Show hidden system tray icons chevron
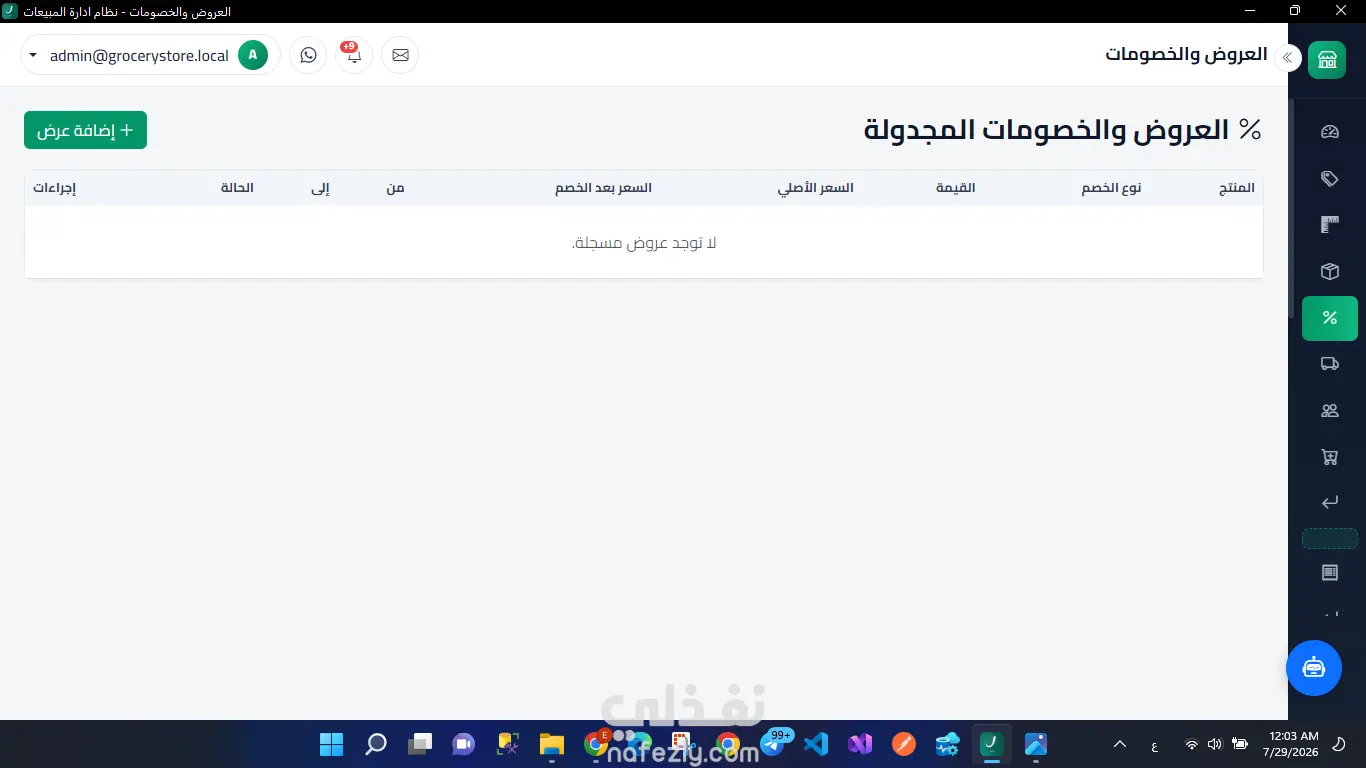The image size is (1366, 768). click(x=1120, y=744)
